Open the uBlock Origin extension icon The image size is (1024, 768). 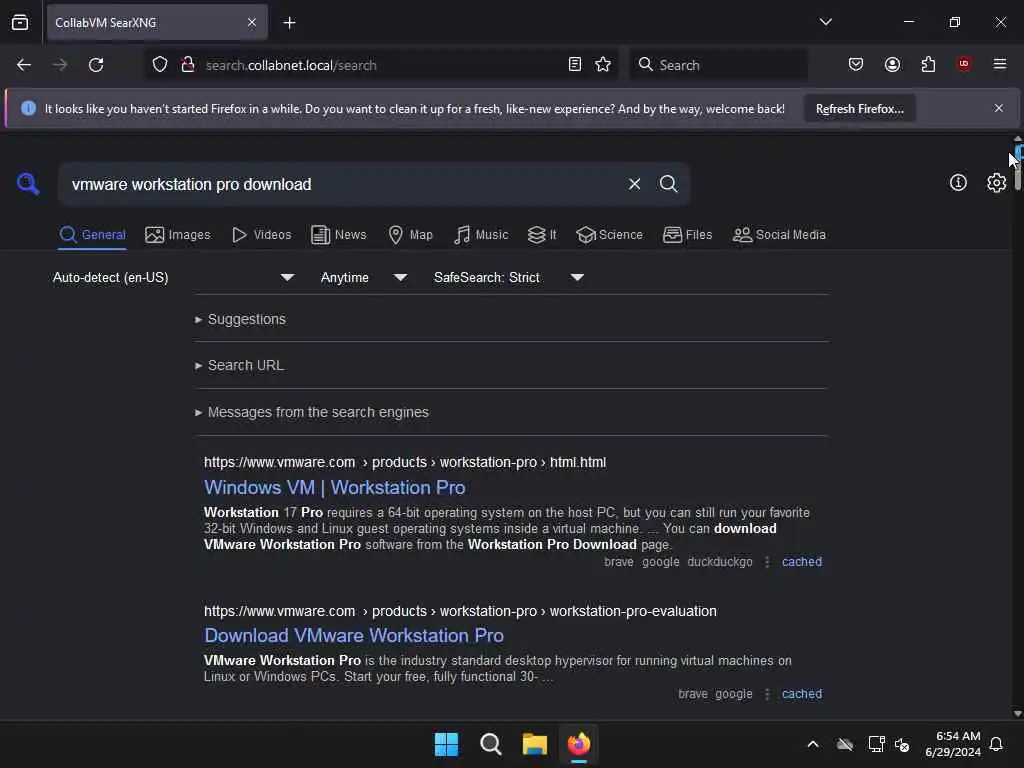pos(964,64)
